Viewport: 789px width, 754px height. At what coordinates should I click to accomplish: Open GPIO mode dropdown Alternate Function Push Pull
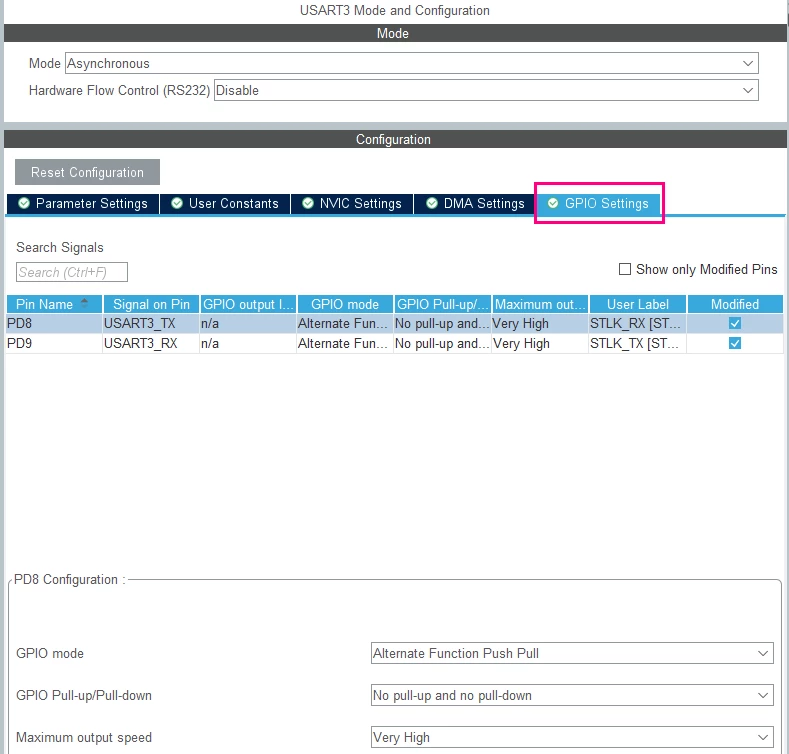572,653
